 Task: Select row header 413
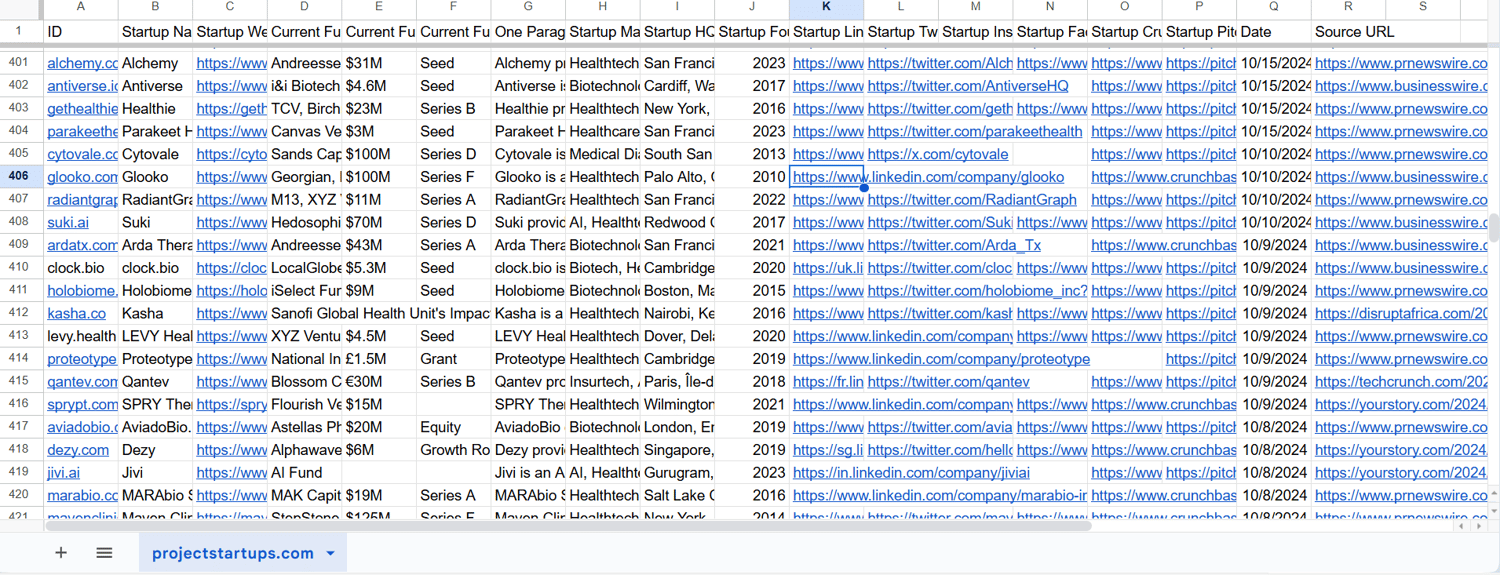point(19,336)
